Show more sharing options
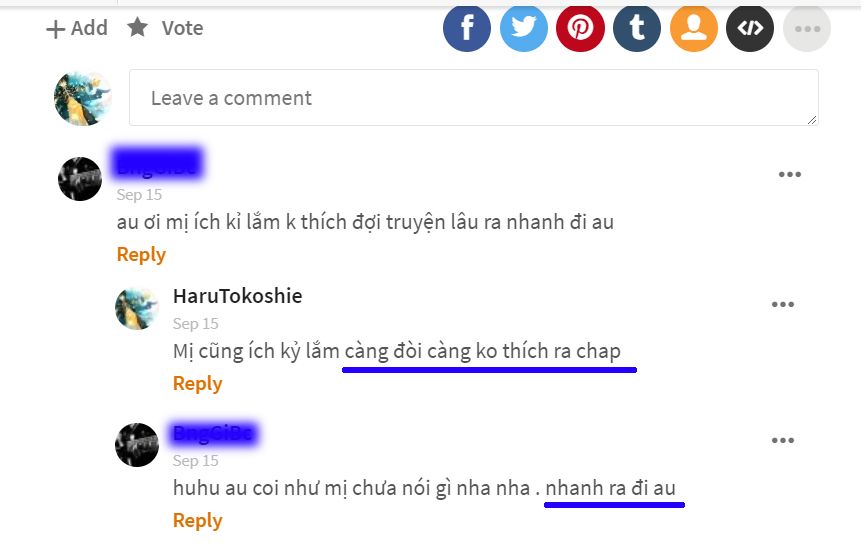The width and height of the screenshot is (861, 558). point(807,28)
